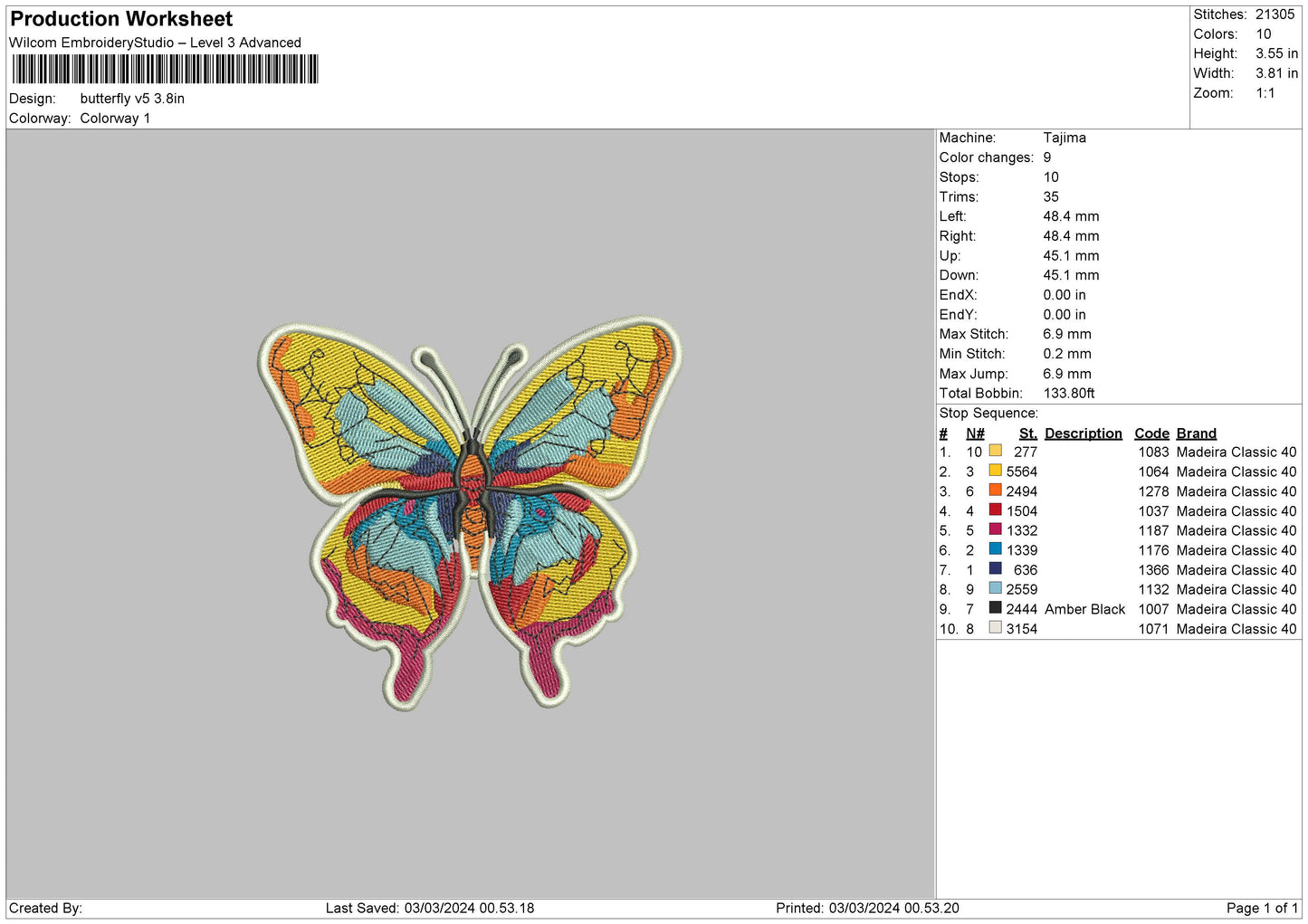Click the black swatch for Amber Black
The height and width of the screenshot is (924, 1308).
(x=995, y=608)
